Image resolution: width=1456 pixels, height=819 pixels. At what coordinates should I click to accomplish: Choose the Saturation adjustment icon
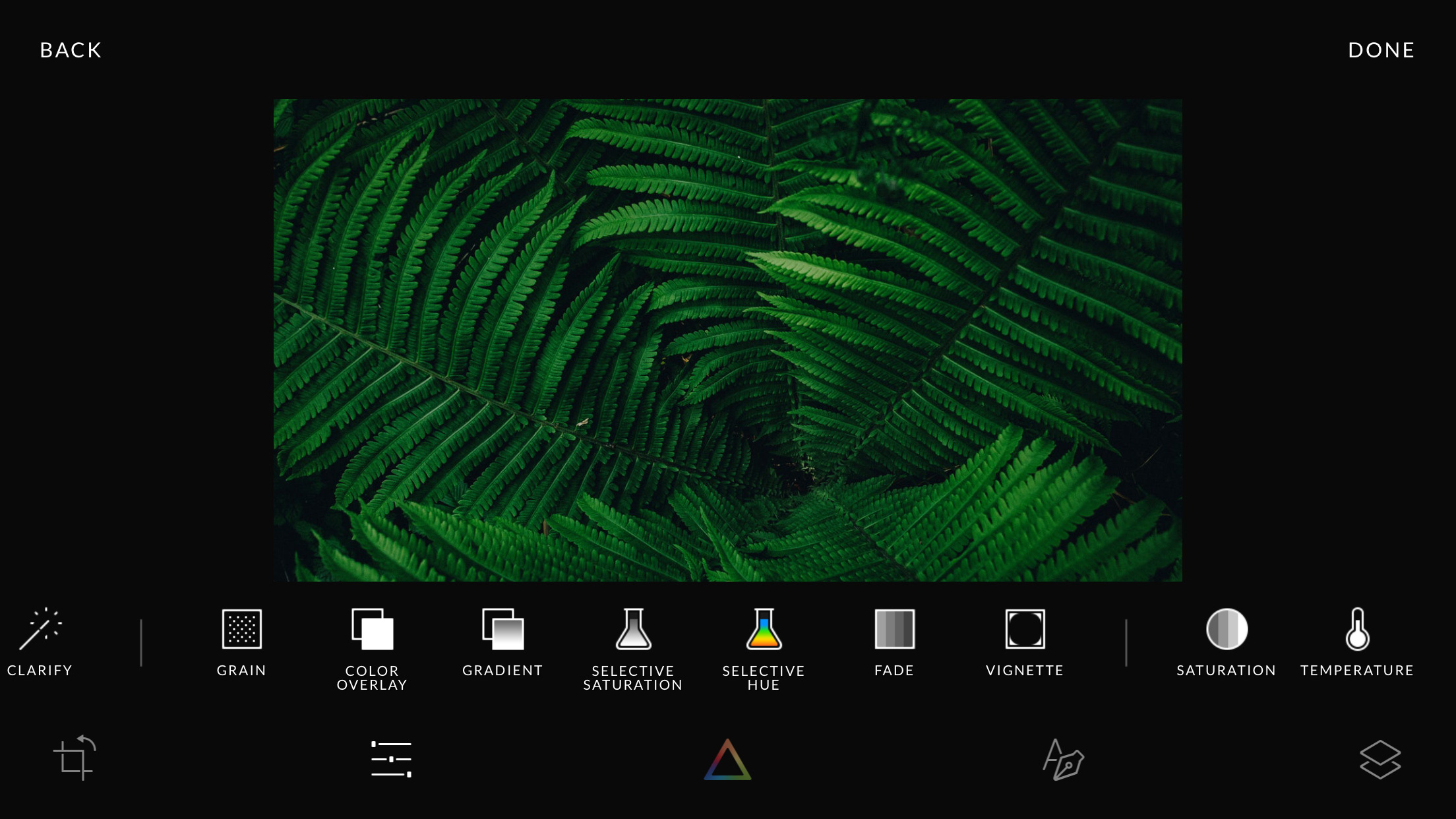[1227, 629]
